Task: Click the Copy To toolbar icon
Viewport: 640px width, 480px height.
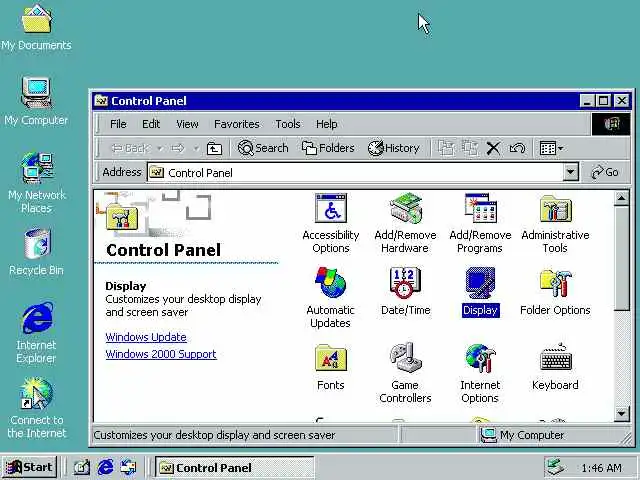Action: (x=470, y=148)
